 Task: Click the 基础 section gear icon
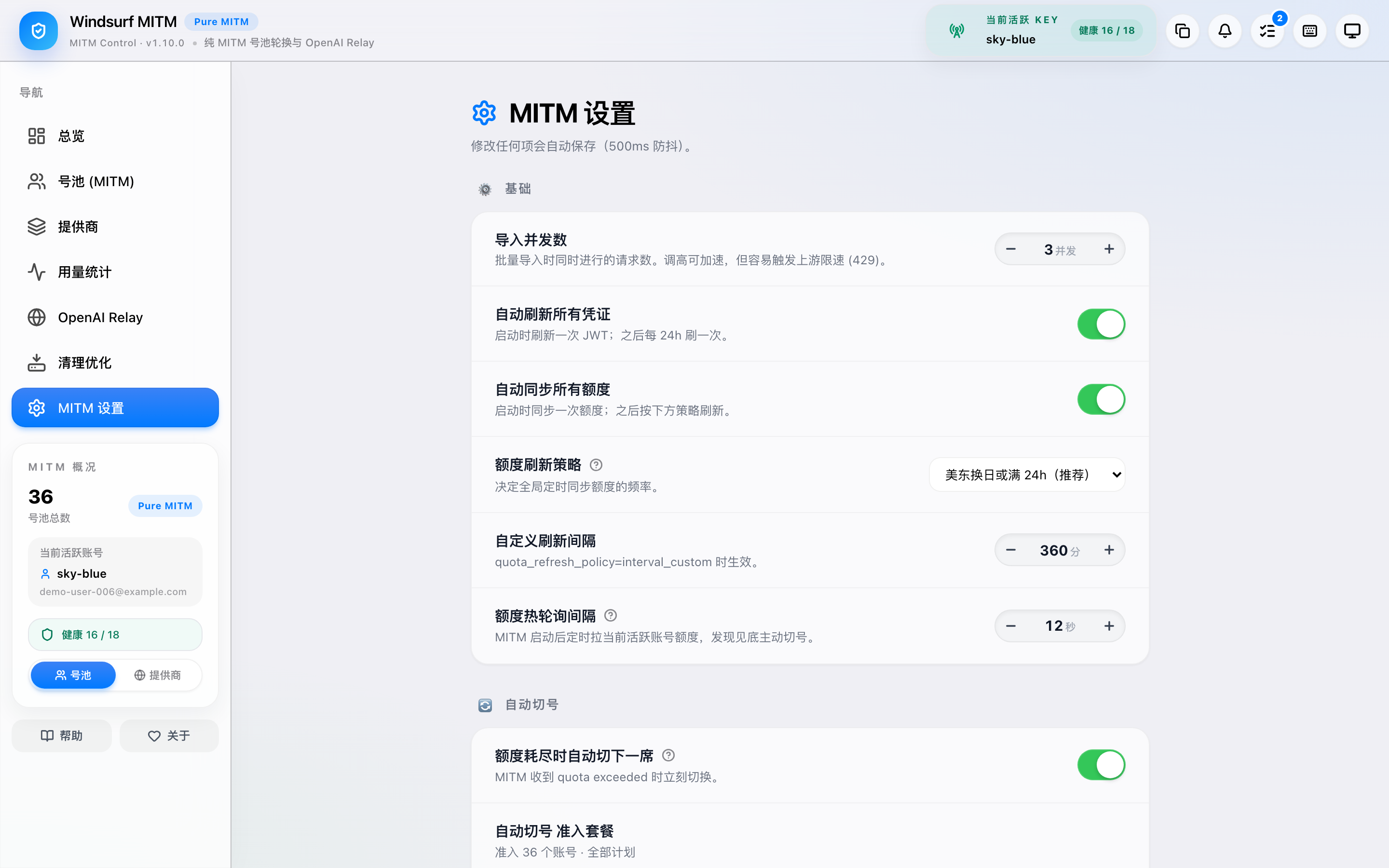coord(485,190)
